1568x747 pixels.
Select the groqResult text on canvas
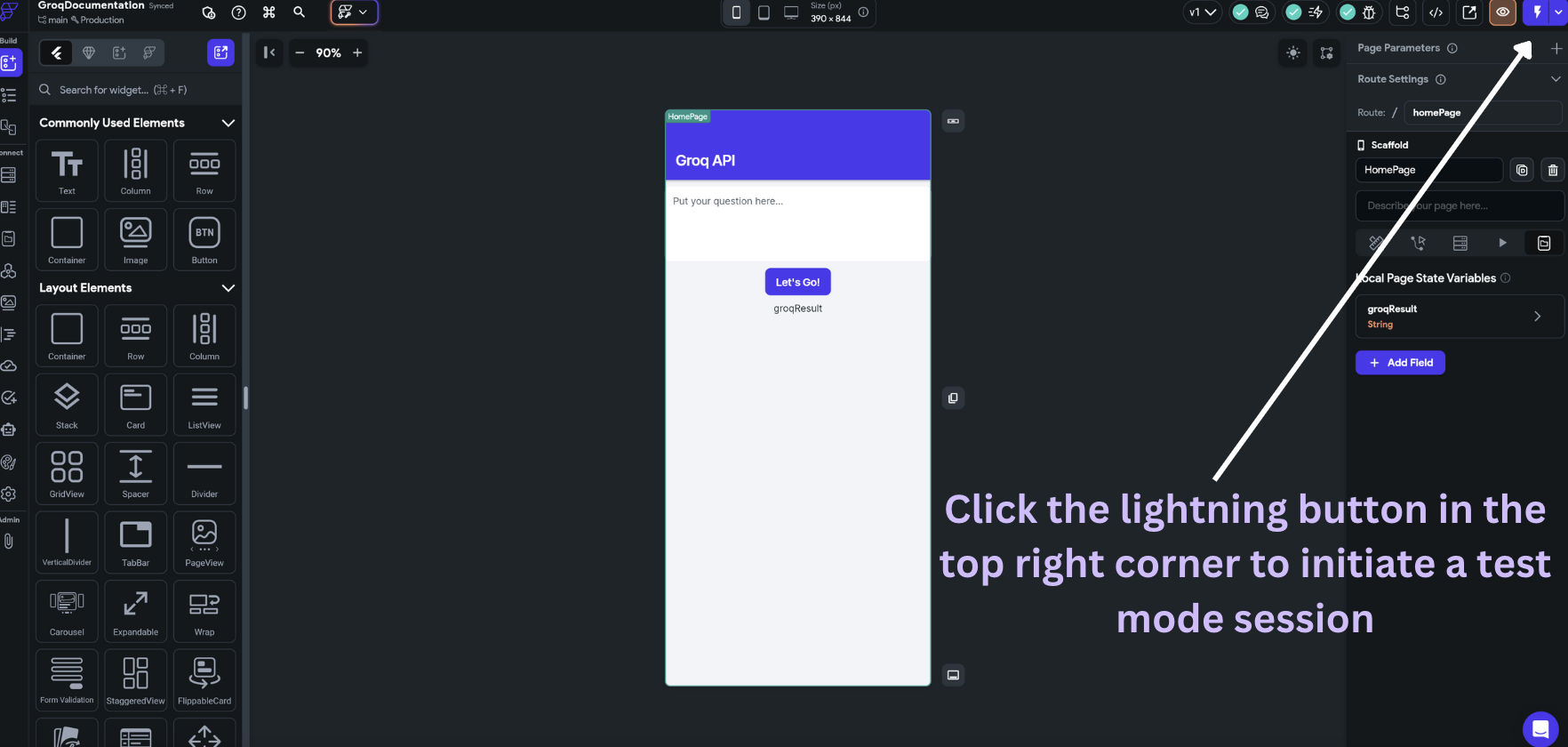pyautogui.click(x=797, y=309)
